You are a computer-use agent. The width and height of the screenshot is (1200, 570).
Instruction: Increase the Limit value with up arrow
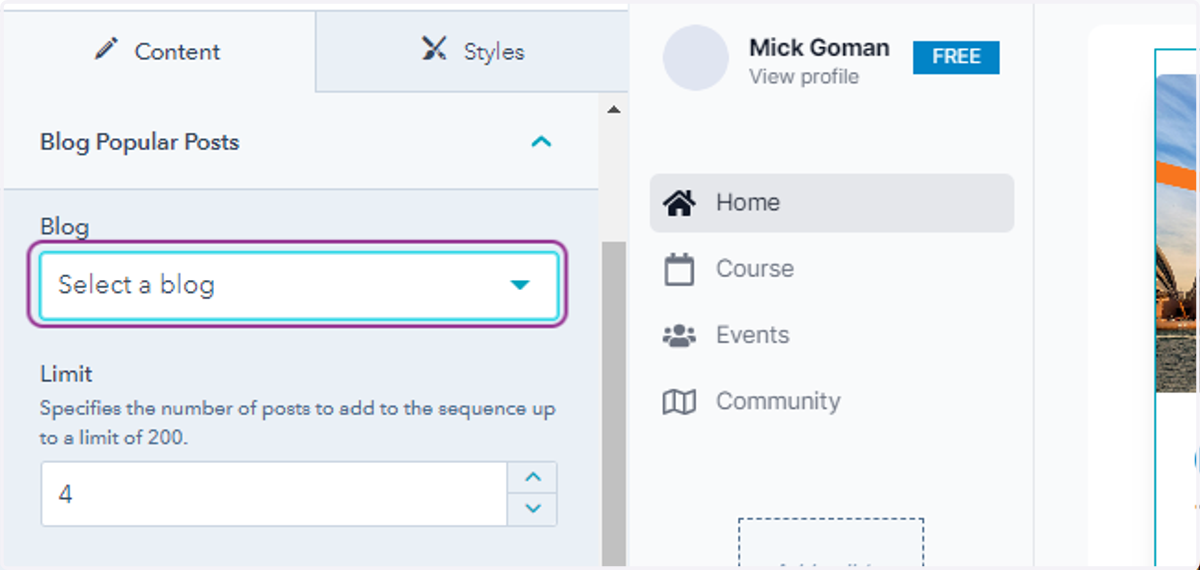pos(533,477)
